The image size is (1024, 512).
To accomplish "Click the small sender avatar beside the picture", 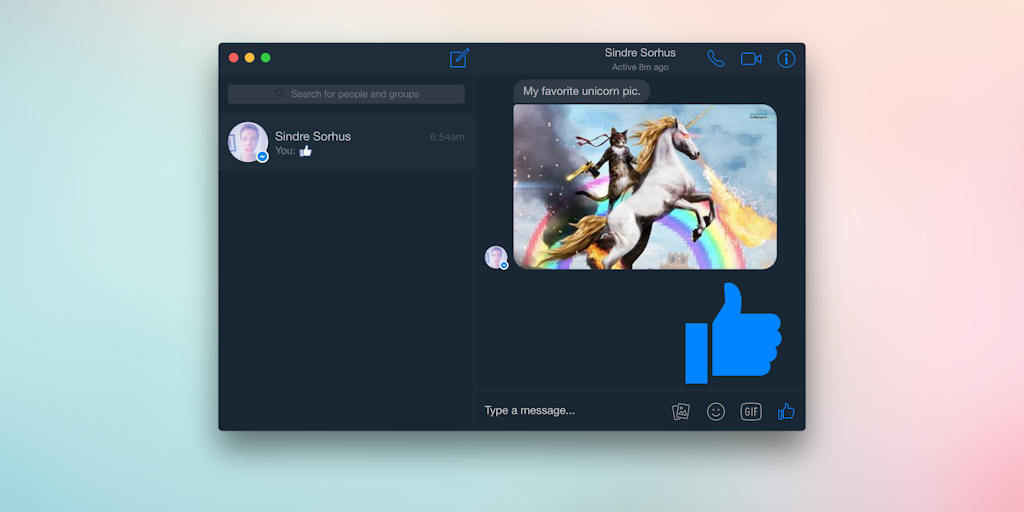I will tap(496, 257).
